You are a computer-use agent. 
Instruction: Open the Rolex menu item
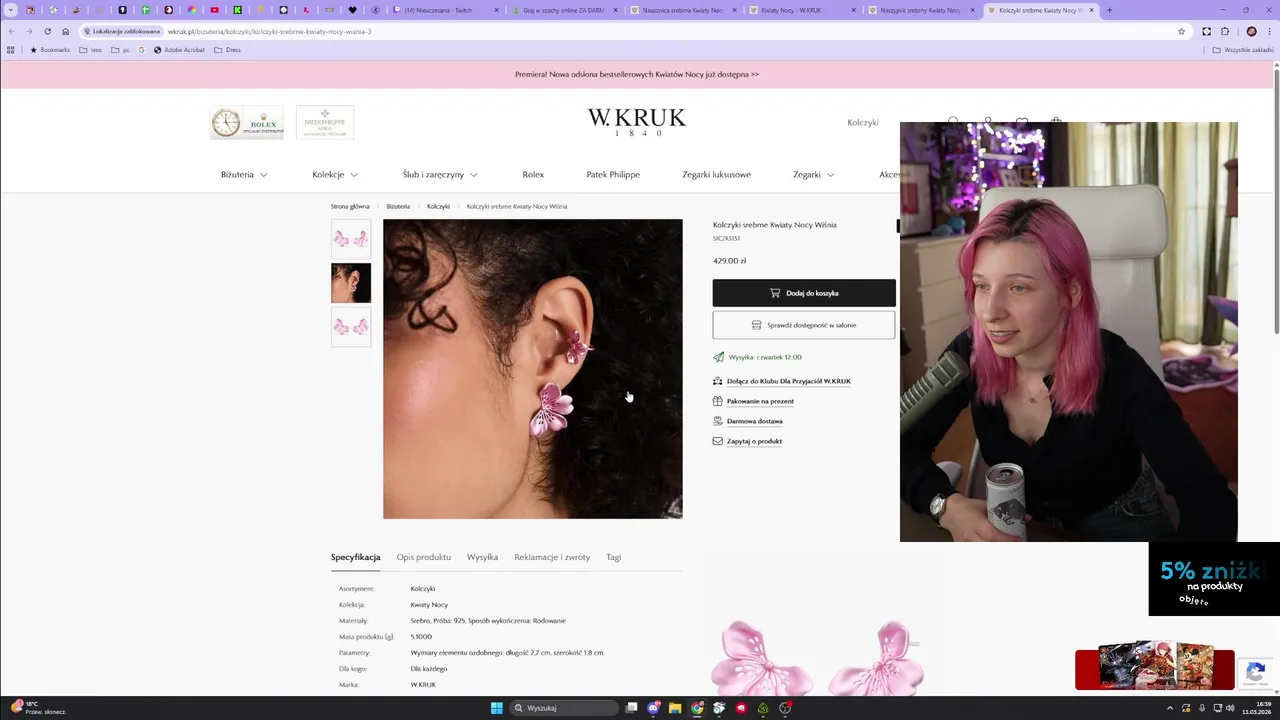pyautogui.click(x=533, y=174)
